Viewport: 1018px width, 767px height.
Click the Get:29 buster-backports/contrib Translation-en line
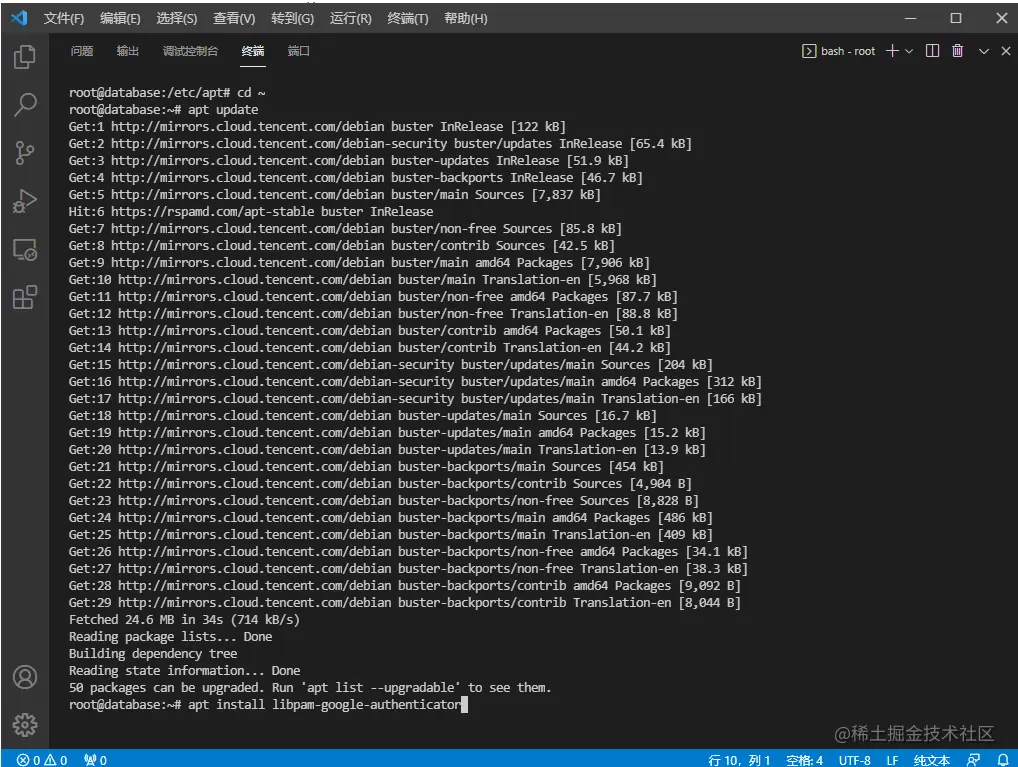point(404,602)
